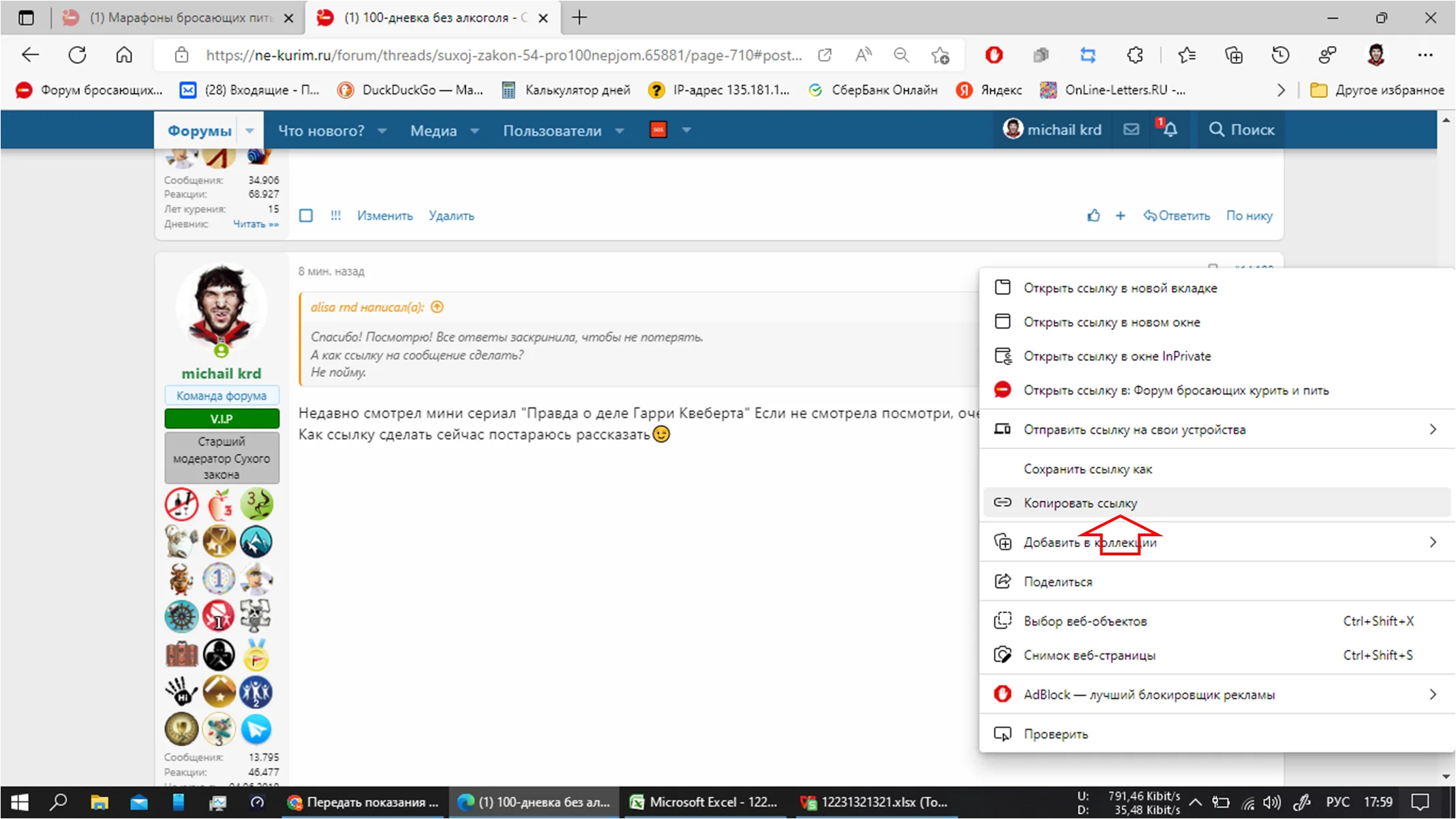Click the Удалить link under post

[x=451, y=216]
